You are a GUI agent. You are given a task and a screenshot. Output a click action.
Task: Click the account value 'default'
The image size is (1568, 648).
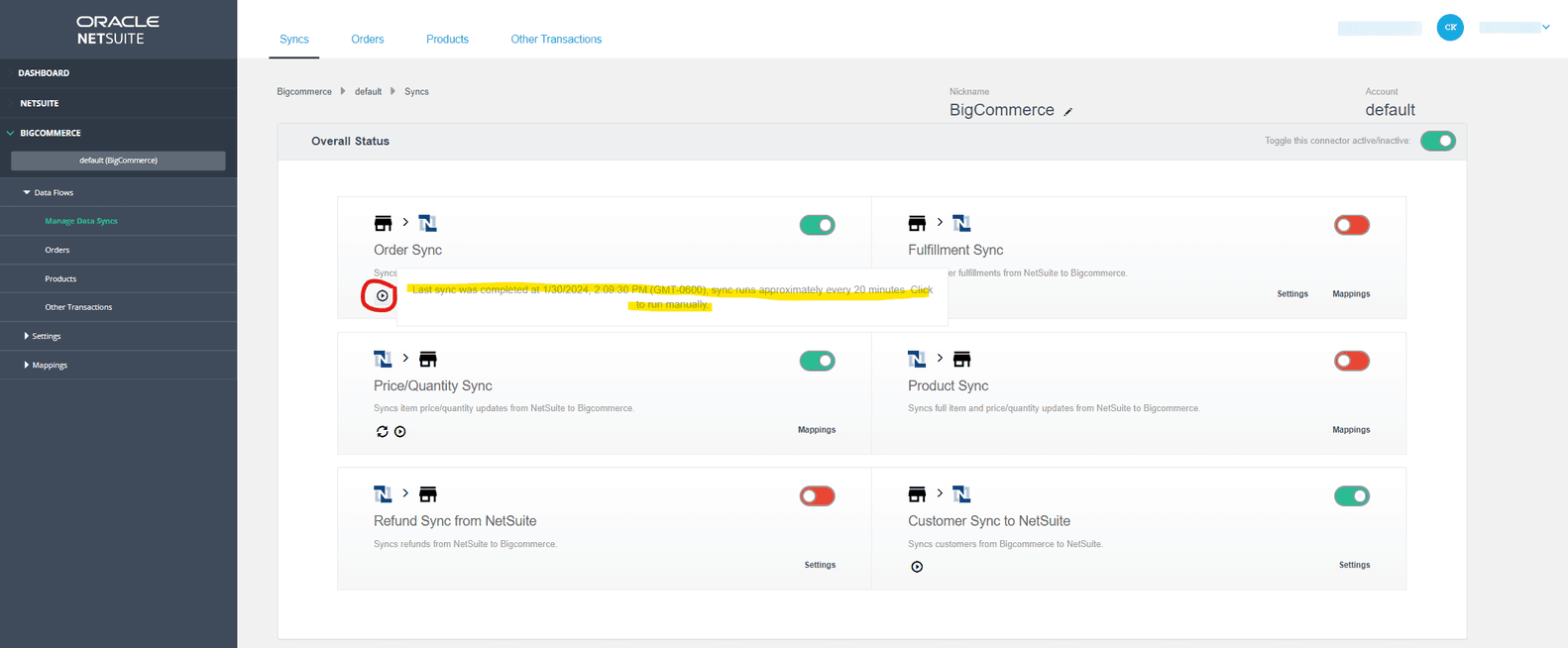pos(1390,110)
